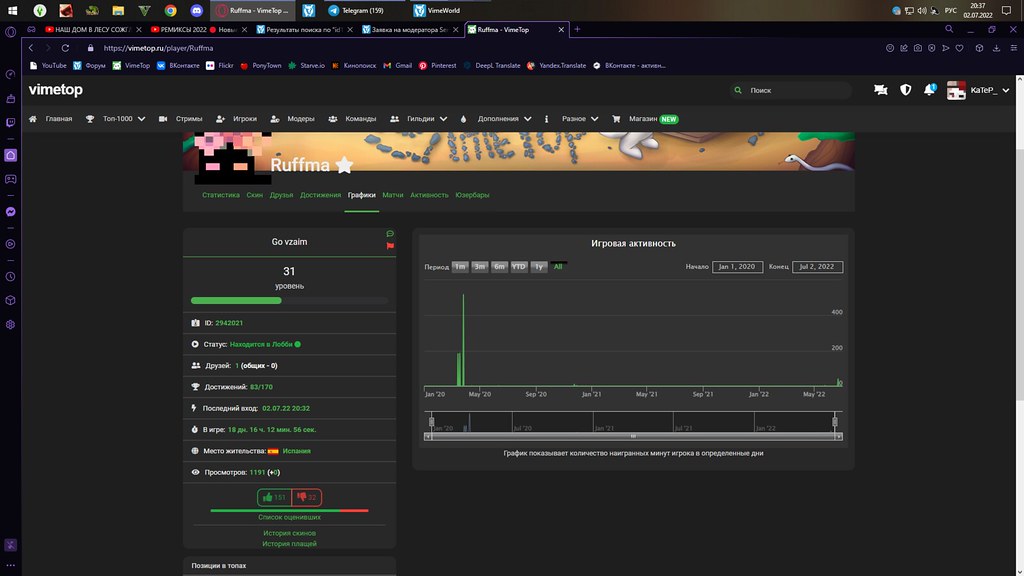Click the chart range navigator scrollbar
1024x576 pixels.
(633, 437)
